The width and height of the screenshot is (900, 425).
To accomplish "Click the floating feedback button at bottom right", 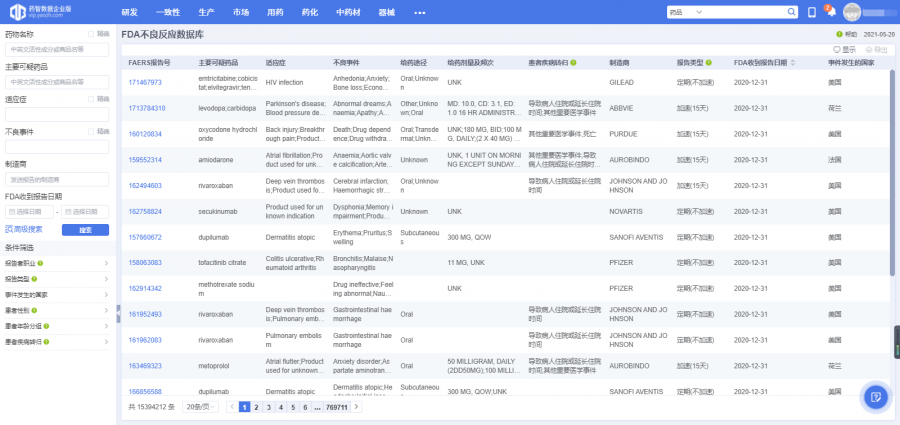I will point(875,397).
